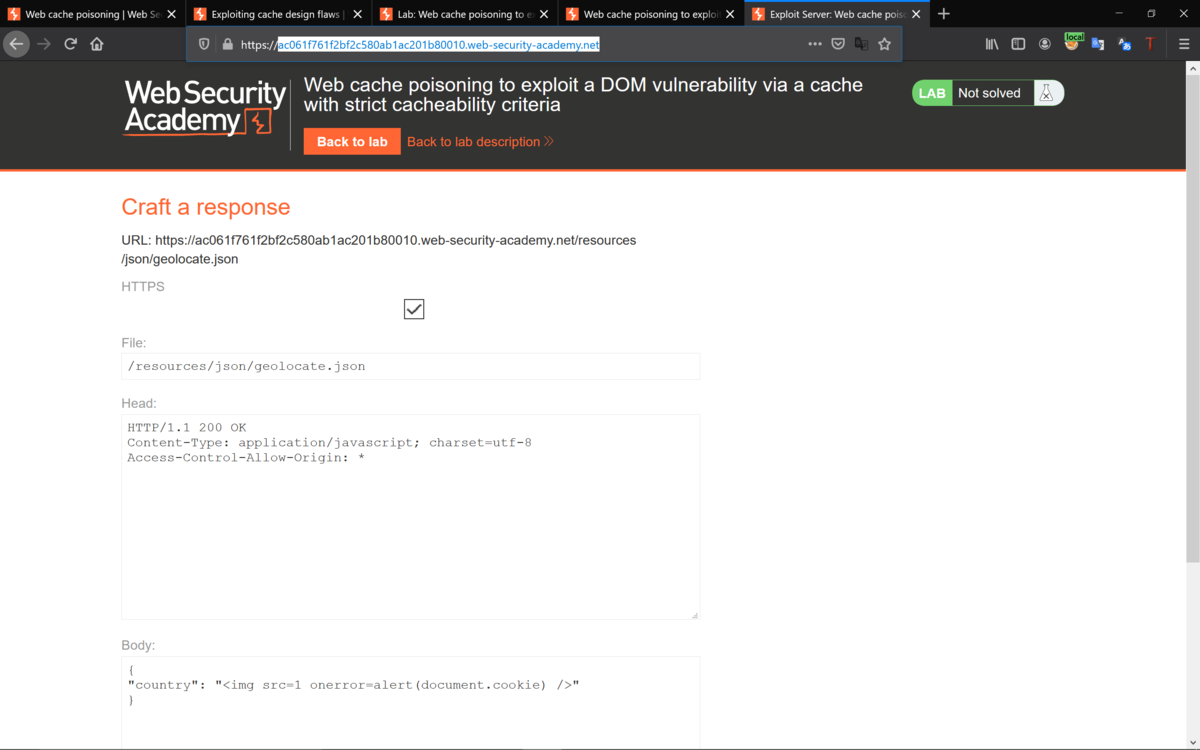The image size is (1200, 750).
Task: Open Firefox account icon
Action: [1045, 44]
